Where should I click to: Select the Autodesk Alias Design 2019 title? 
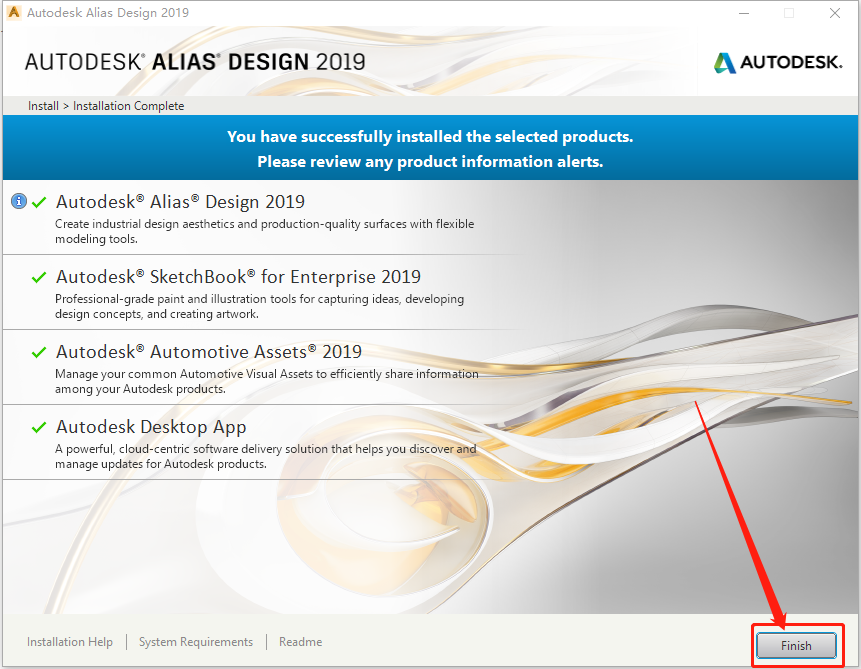point(180,202)
